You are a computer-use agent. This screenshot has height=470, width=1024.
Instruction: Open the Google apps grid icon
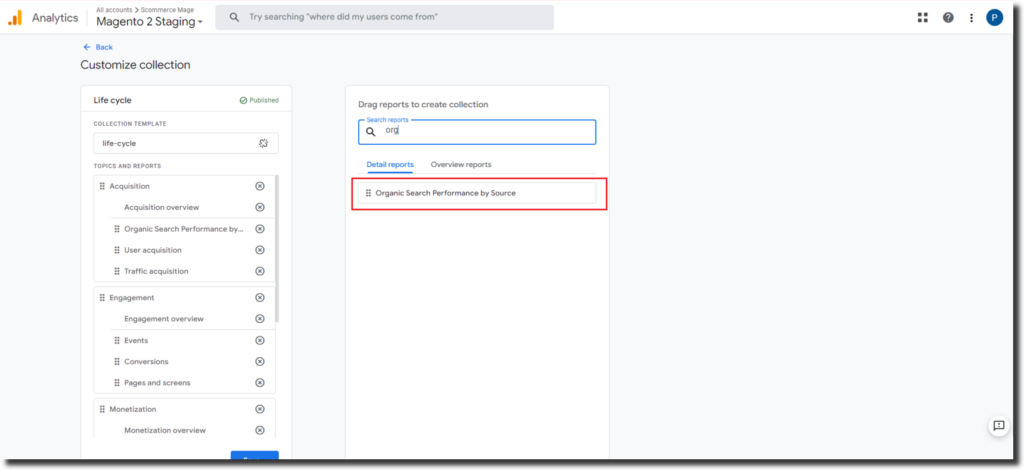click(x=922, y=17)
